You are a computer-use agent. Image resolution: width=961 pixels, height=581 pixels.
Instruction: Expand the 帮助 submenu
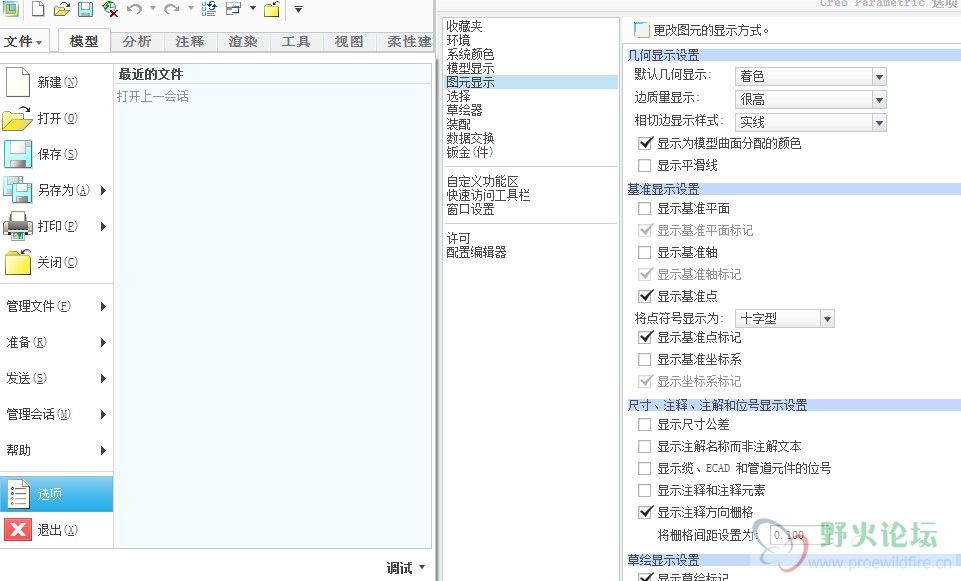pos(103,450)
